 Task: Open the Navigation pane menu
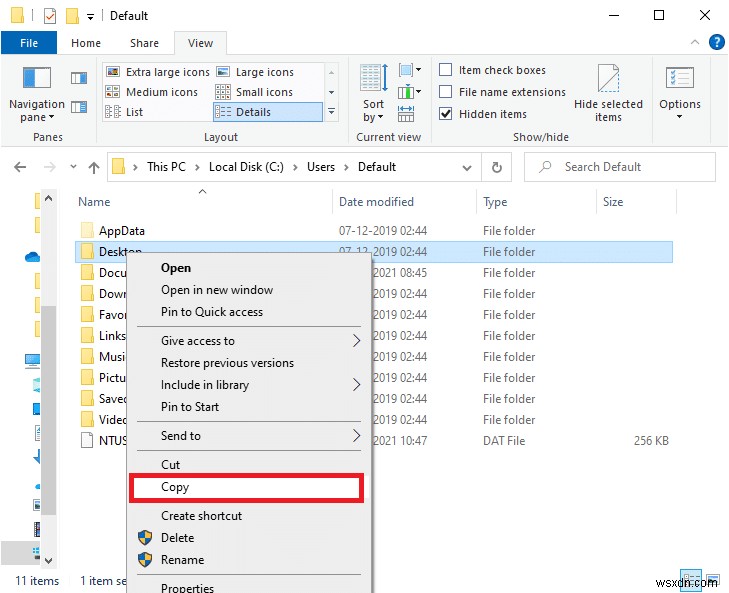(x=37, y=93)
